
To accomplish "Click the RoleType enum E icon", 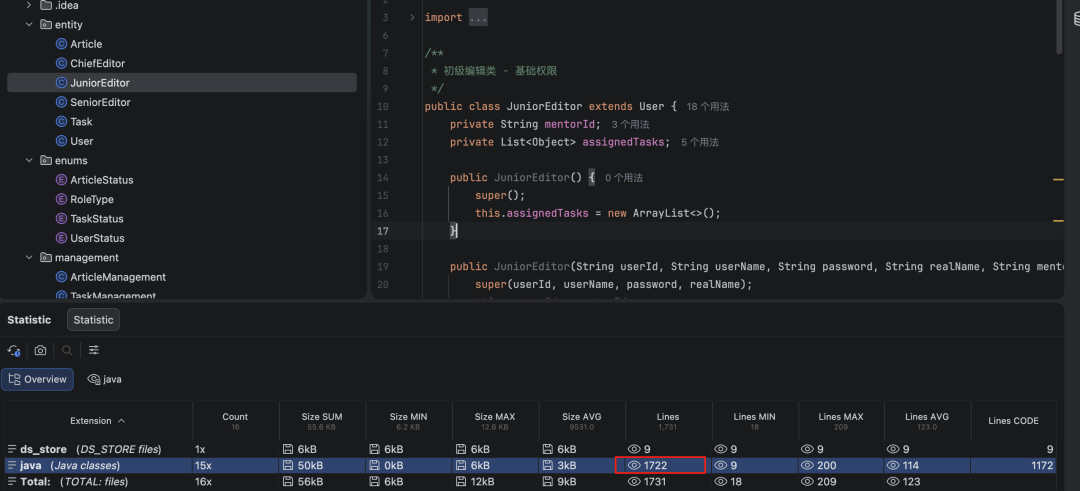I will click(x=61, y=199).
